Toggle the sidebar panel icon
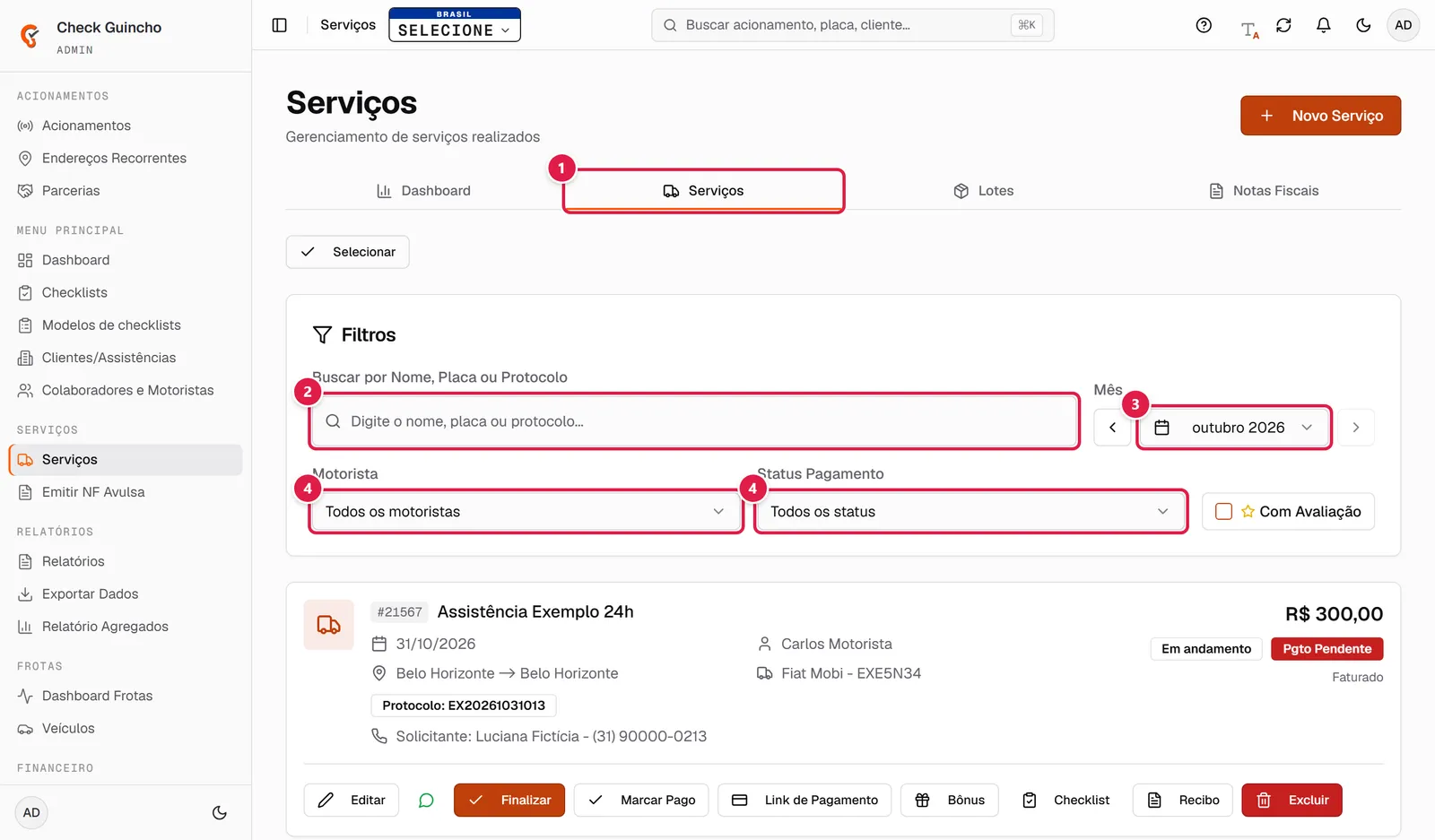The height and width of the screenshot is (840, 1435). click(280, 25)
